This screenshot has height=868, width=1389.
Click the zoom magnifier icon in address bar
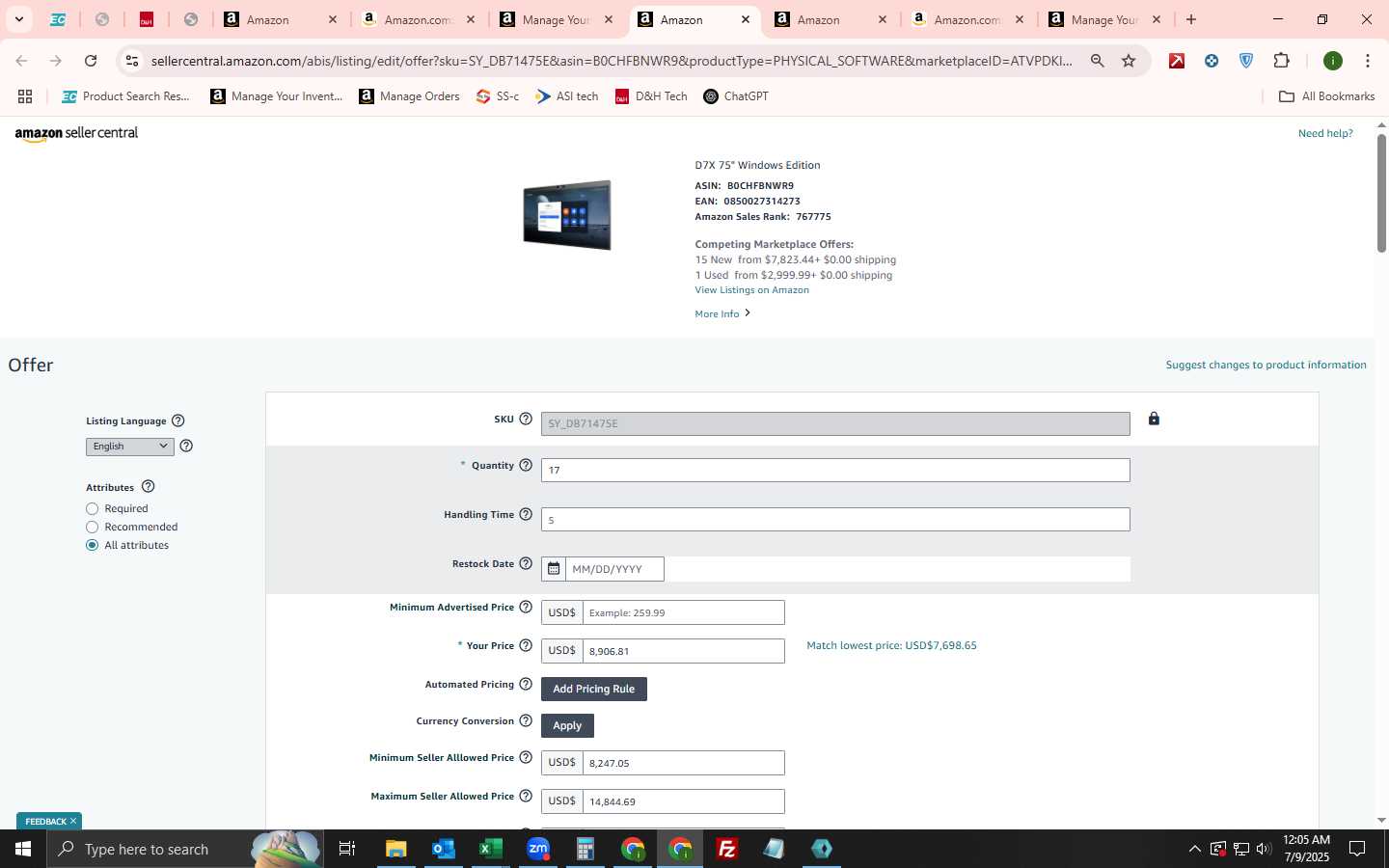(1097, 61)
